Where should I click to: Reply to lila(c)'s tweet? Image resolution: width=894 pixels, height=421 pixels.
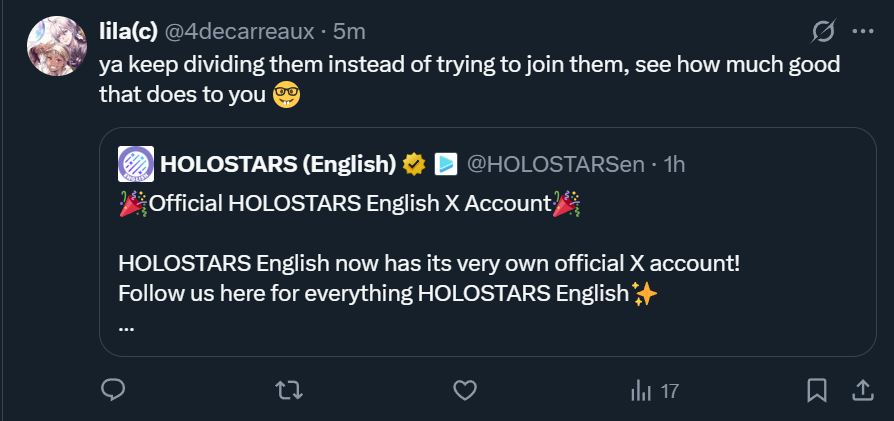coord(114,390)
